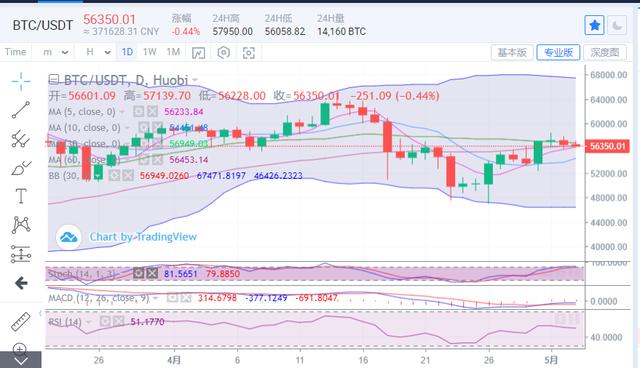The height and width of the screenshot is (368, 640).
Task: Select the 1W interval
Action: tap(149, 52)
